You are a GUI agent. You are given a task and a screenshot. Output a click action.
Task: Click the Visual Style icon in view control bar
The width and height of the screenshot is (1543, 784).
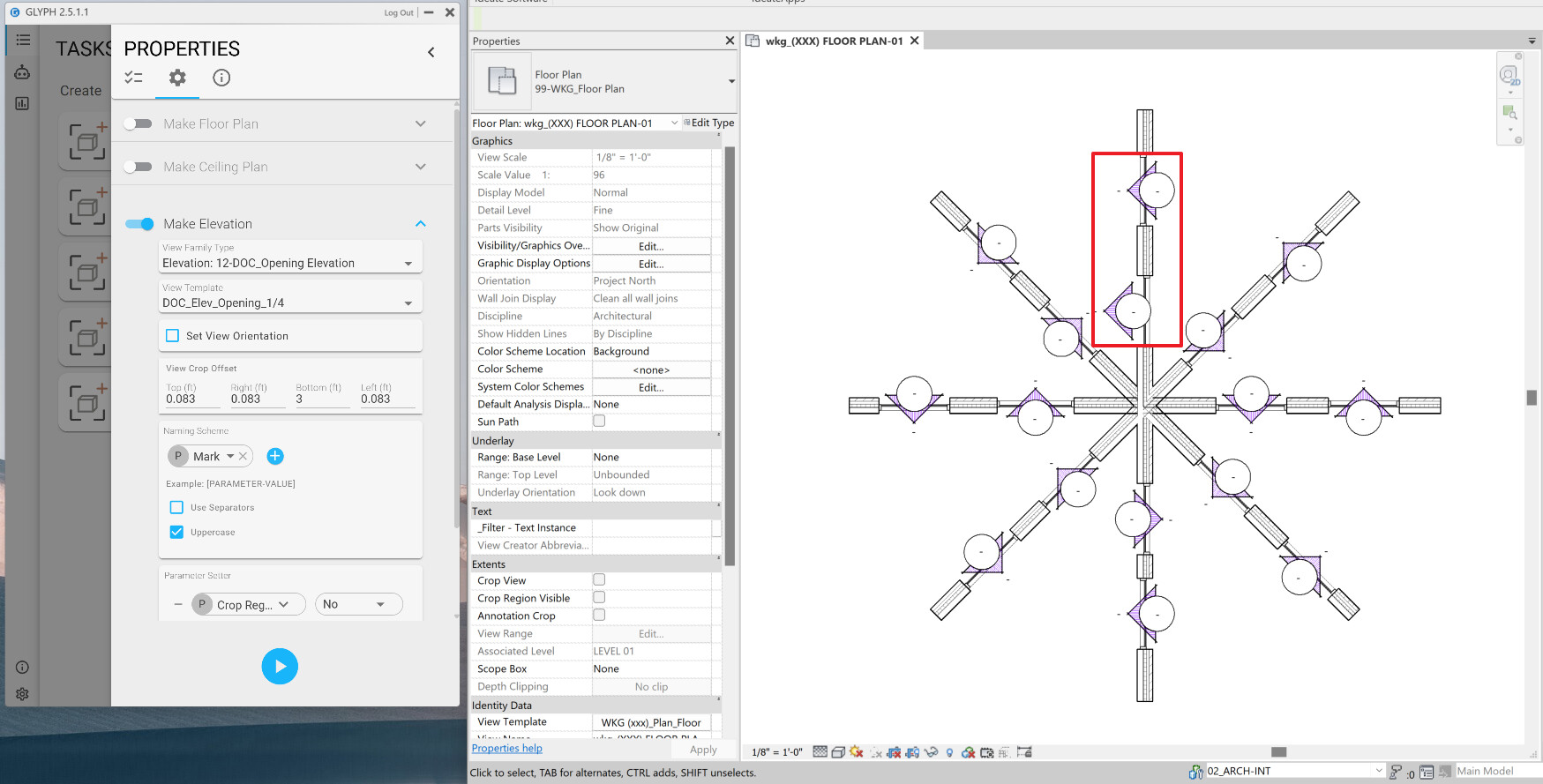838,752
